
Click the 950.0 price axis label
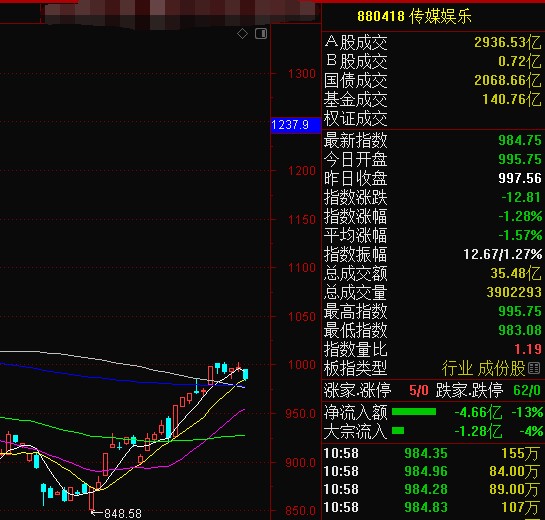[301, 414]
